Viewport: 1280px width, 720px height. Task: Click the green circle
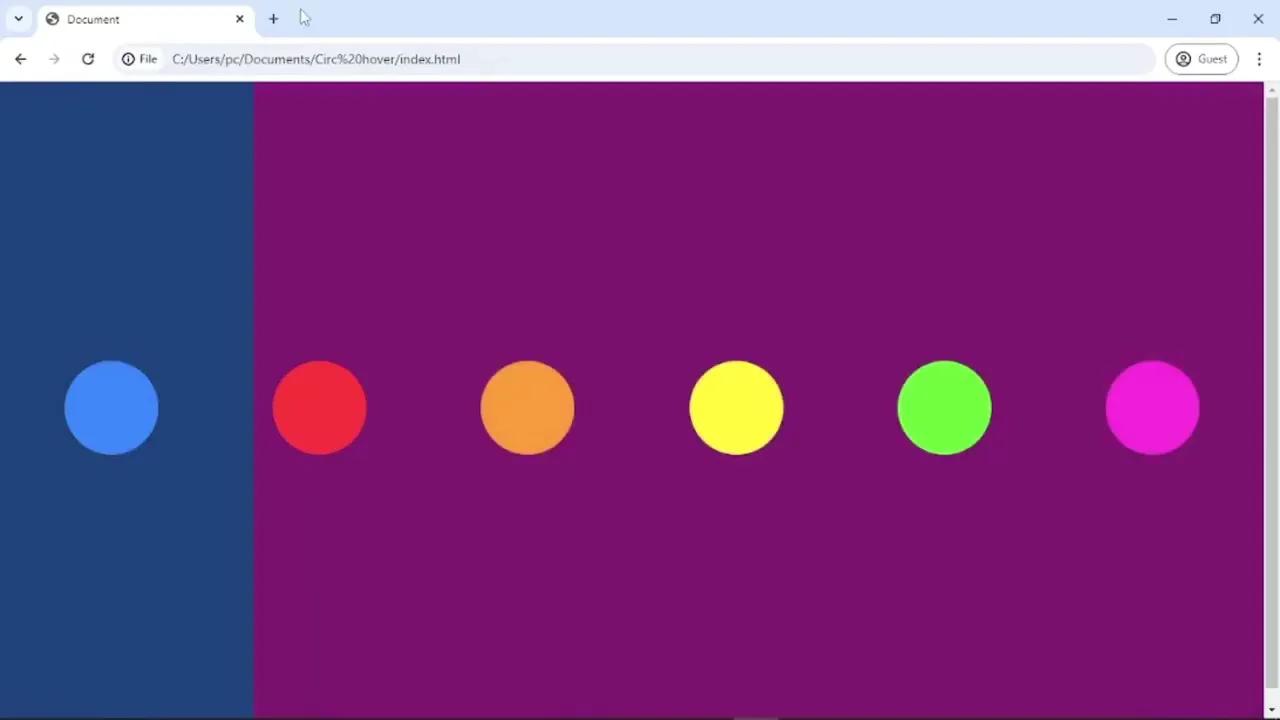tap(944, 408)
